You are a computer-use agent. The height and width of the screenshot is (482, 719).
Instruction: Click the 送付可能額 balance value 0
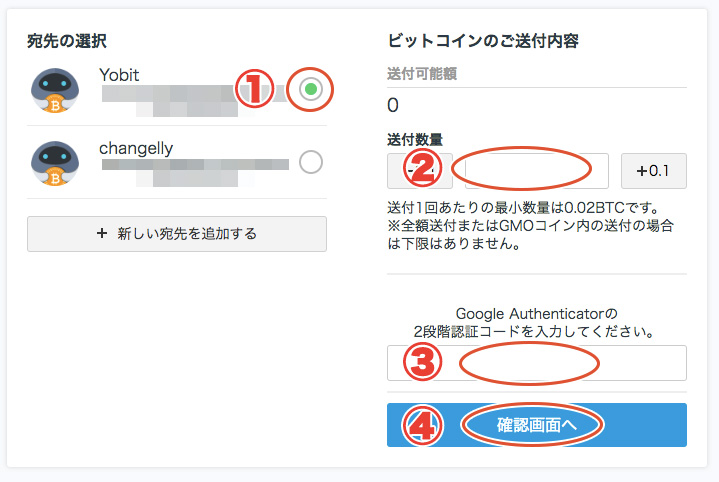tap(393, 105)
